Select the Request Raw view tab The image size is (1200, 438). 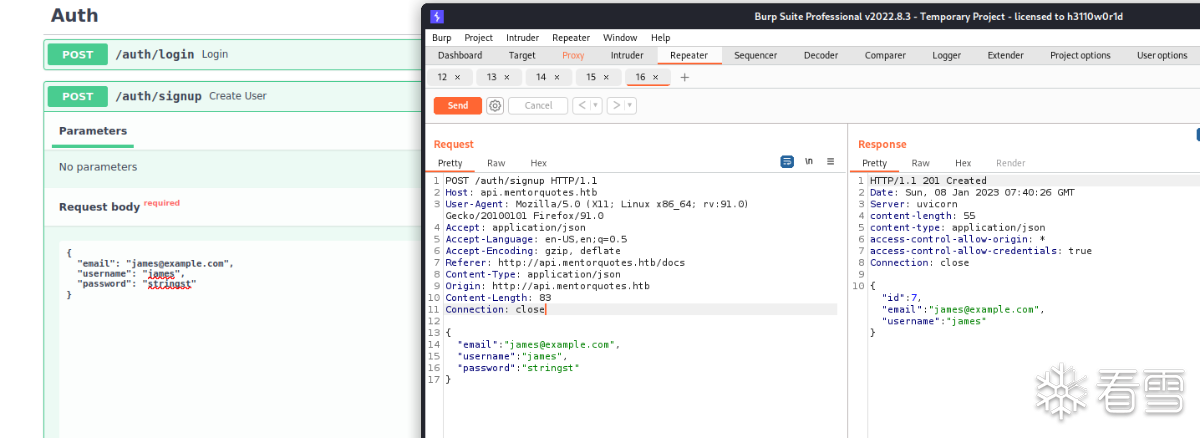pyautogui.click(x=496, y=163)
